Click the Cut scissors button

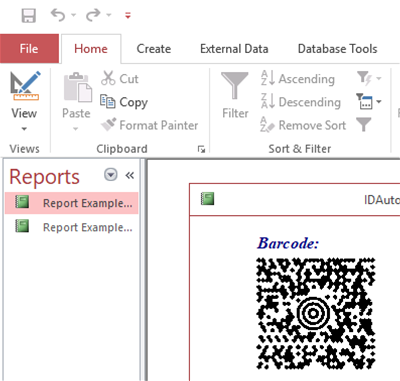point(120,79)
